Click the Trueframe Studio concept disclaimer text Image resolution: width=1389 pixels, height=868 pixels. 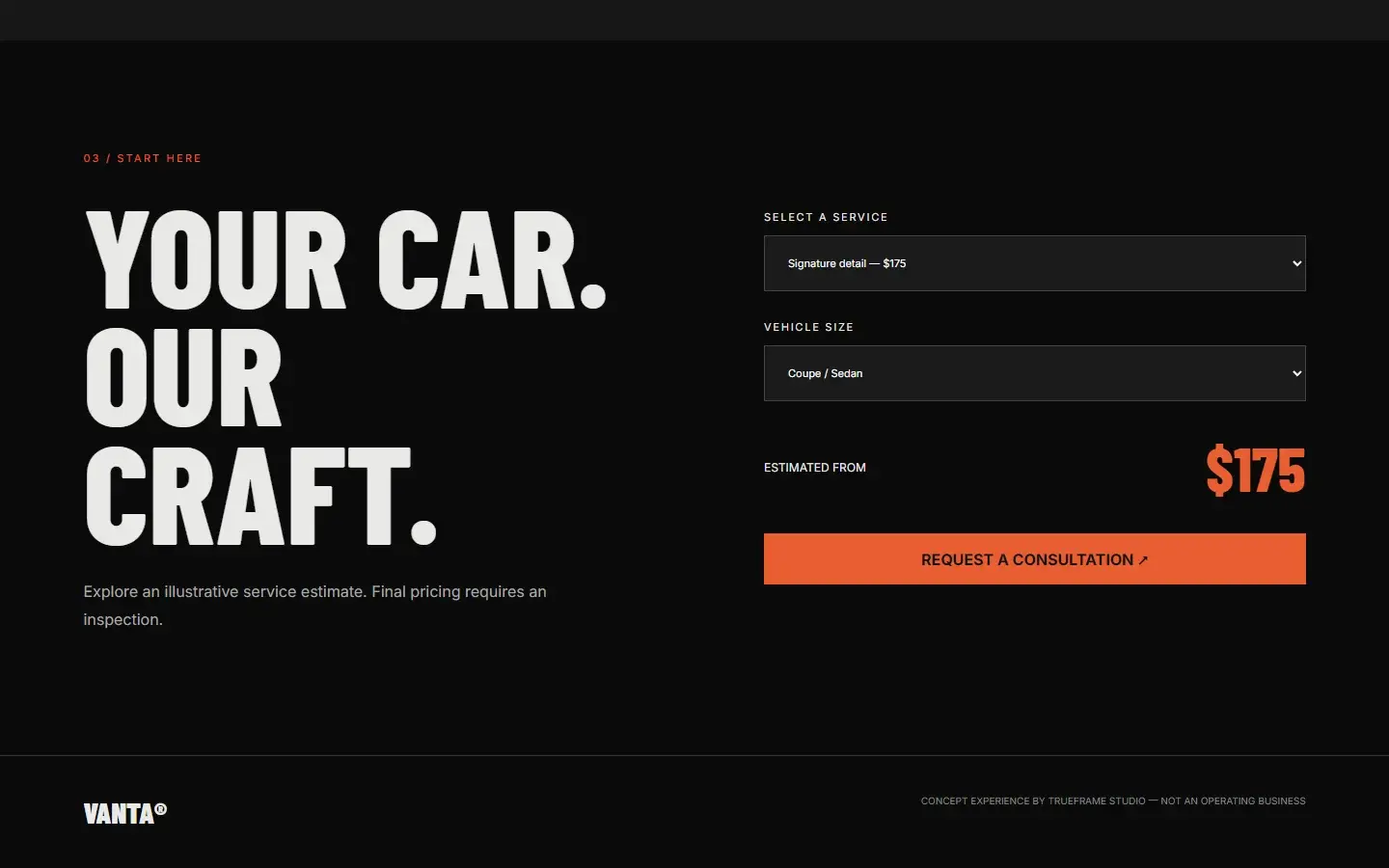1113,801
